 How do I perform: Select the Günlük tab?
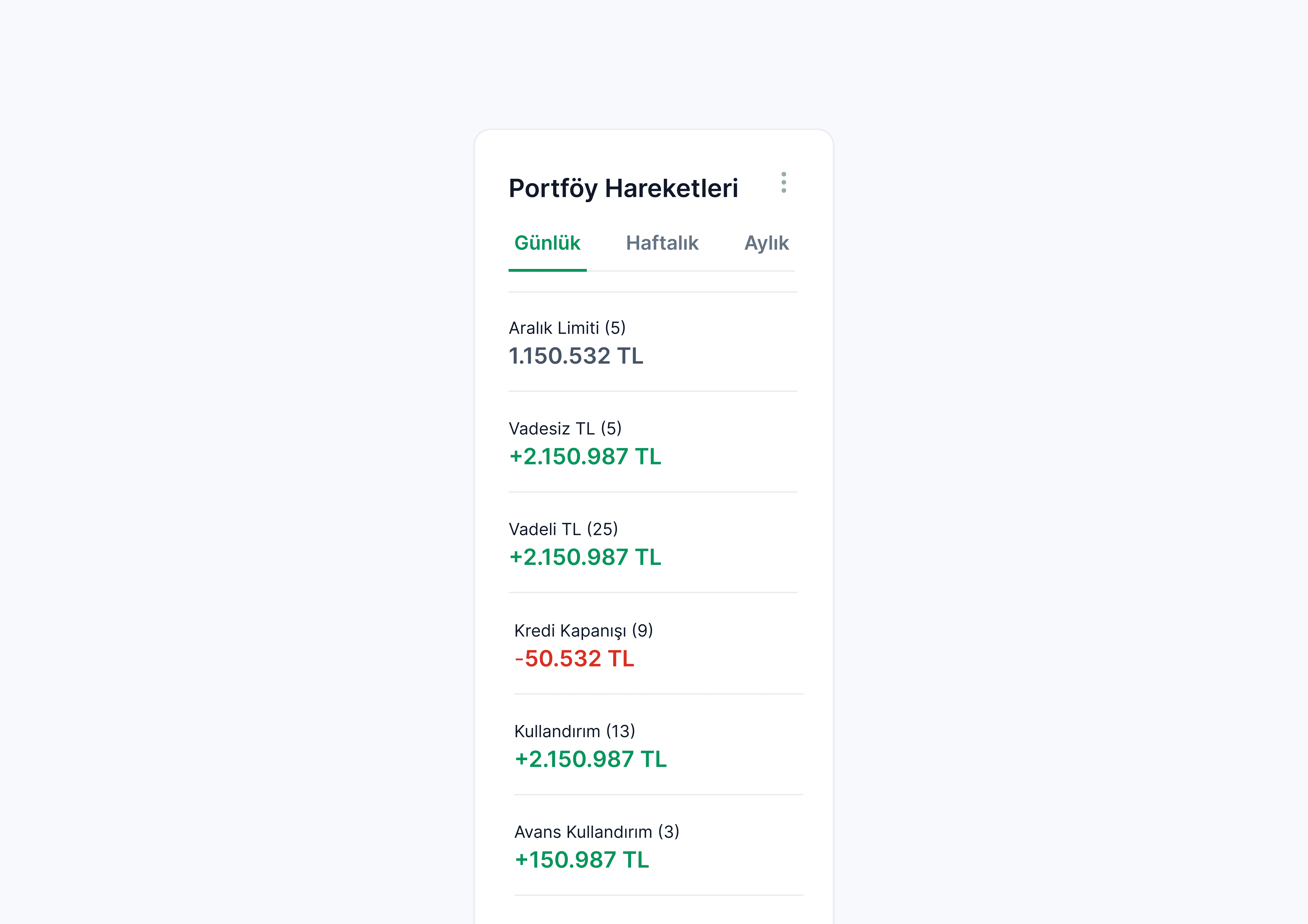tap(547, 243)
